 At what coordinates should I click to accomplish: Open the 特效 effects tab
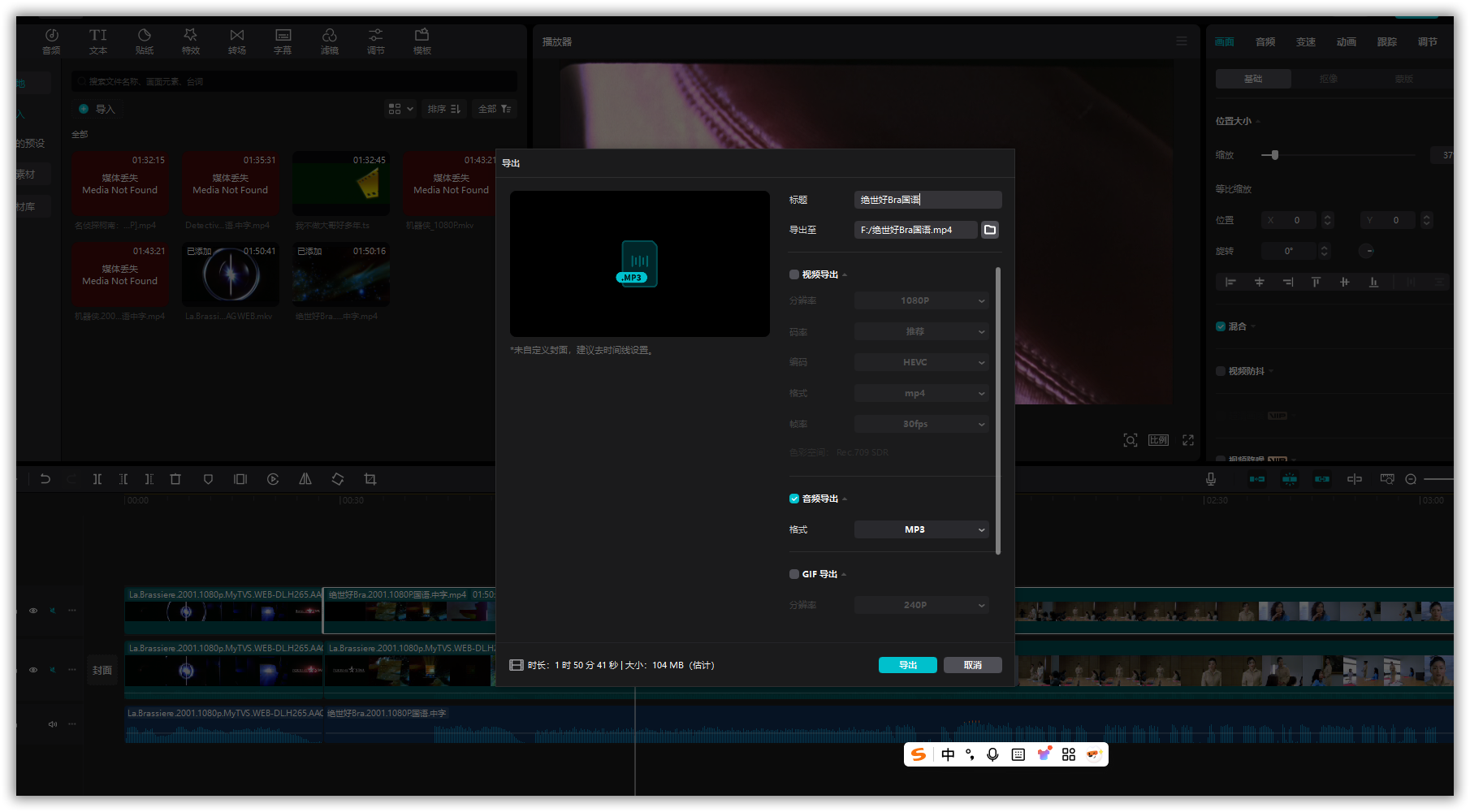tap(191, 41)
